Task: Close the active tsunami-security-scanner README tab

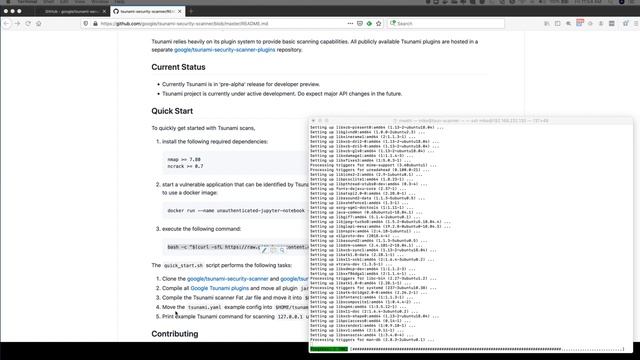Action: click(180, 11)
